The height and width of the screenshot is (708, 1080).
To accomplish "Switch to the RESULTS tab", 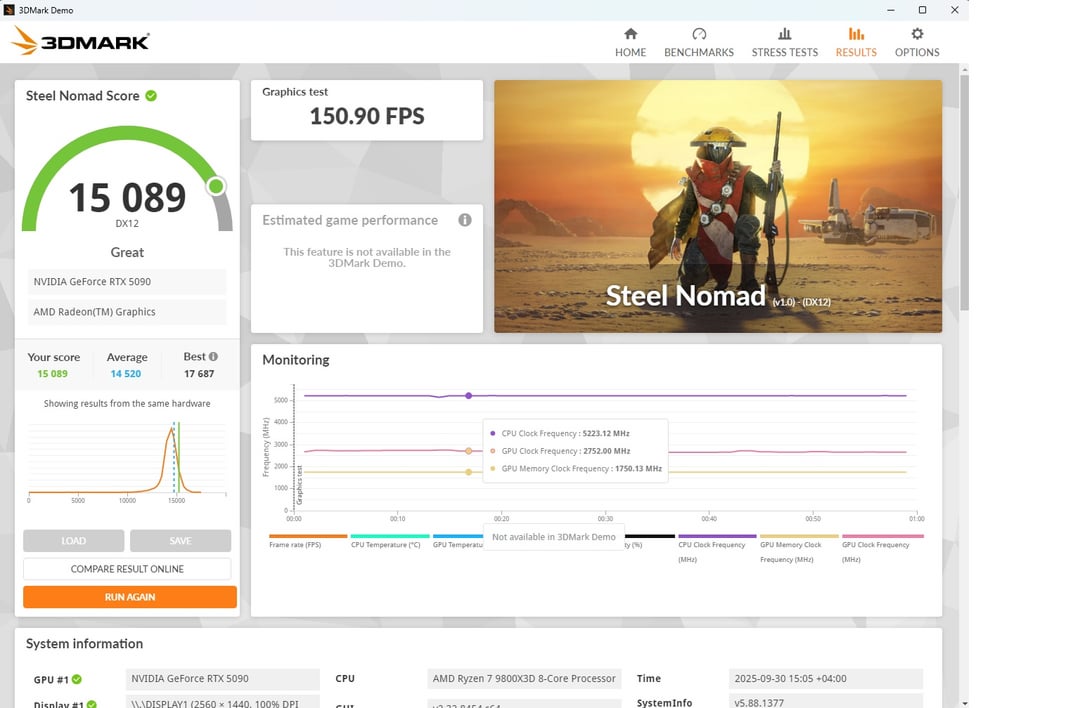I will 856,42.
